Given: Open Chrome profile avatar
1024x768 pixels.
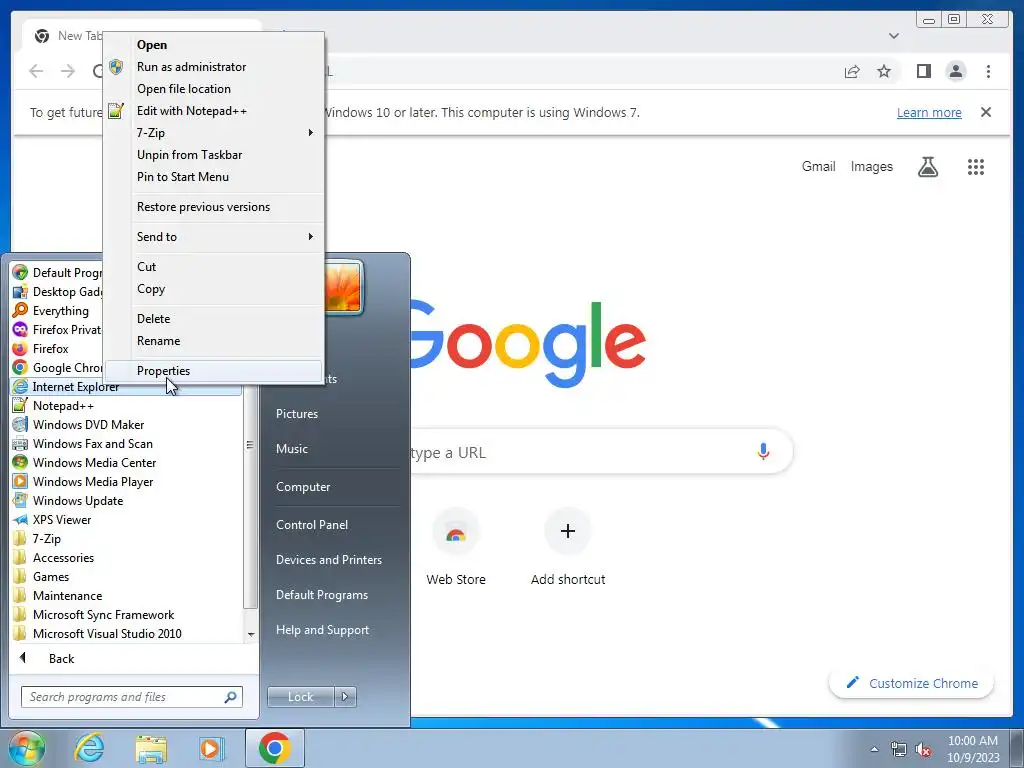Looking at the screenshot, I should [956, 71].
